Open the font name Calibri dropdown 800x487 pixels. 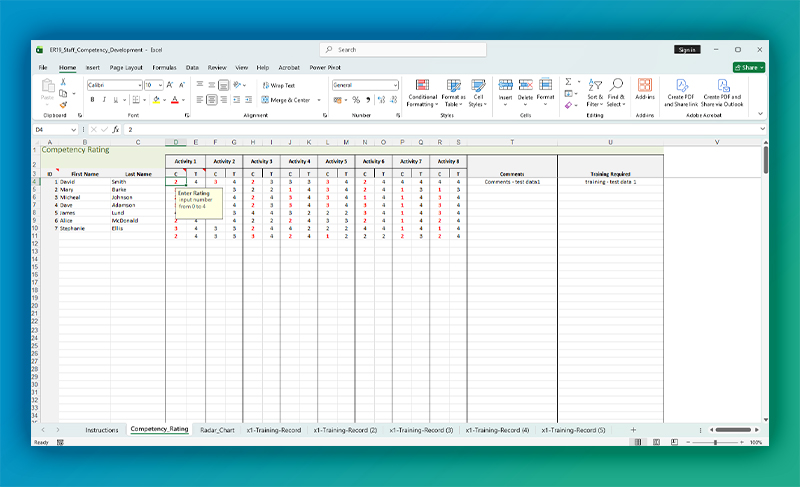tap(139, 86)
